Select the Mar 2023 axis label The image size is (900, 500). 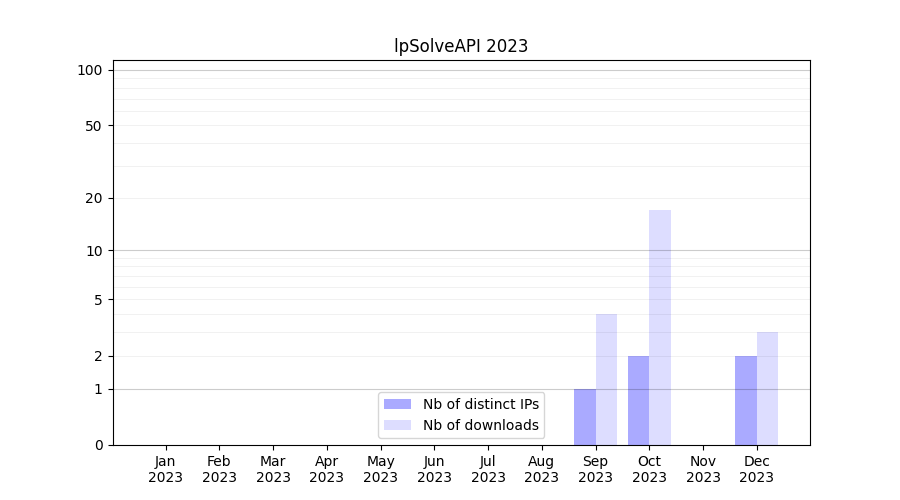273,469
